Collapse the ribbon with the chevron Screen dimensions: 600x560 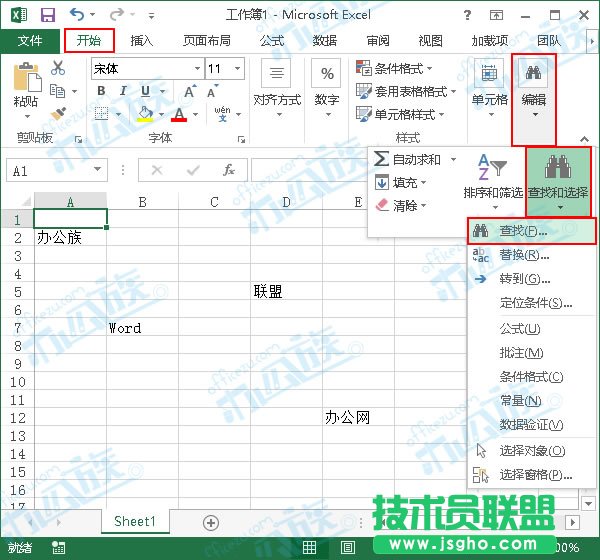(584, 139)
